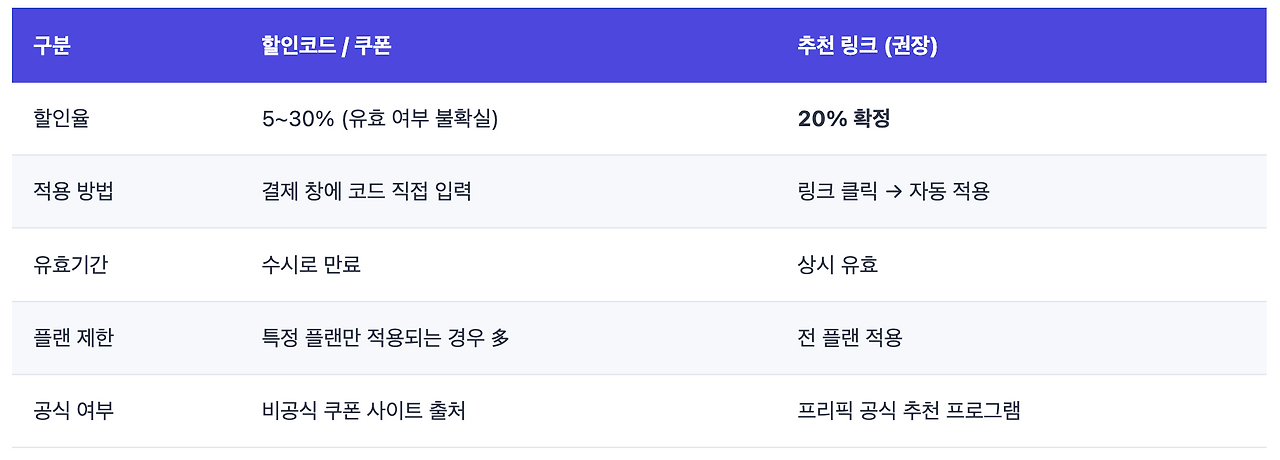This screenshot has width=1280, height=460.
Task: Click the 상시 유효 cell
Action: point(837,265)
